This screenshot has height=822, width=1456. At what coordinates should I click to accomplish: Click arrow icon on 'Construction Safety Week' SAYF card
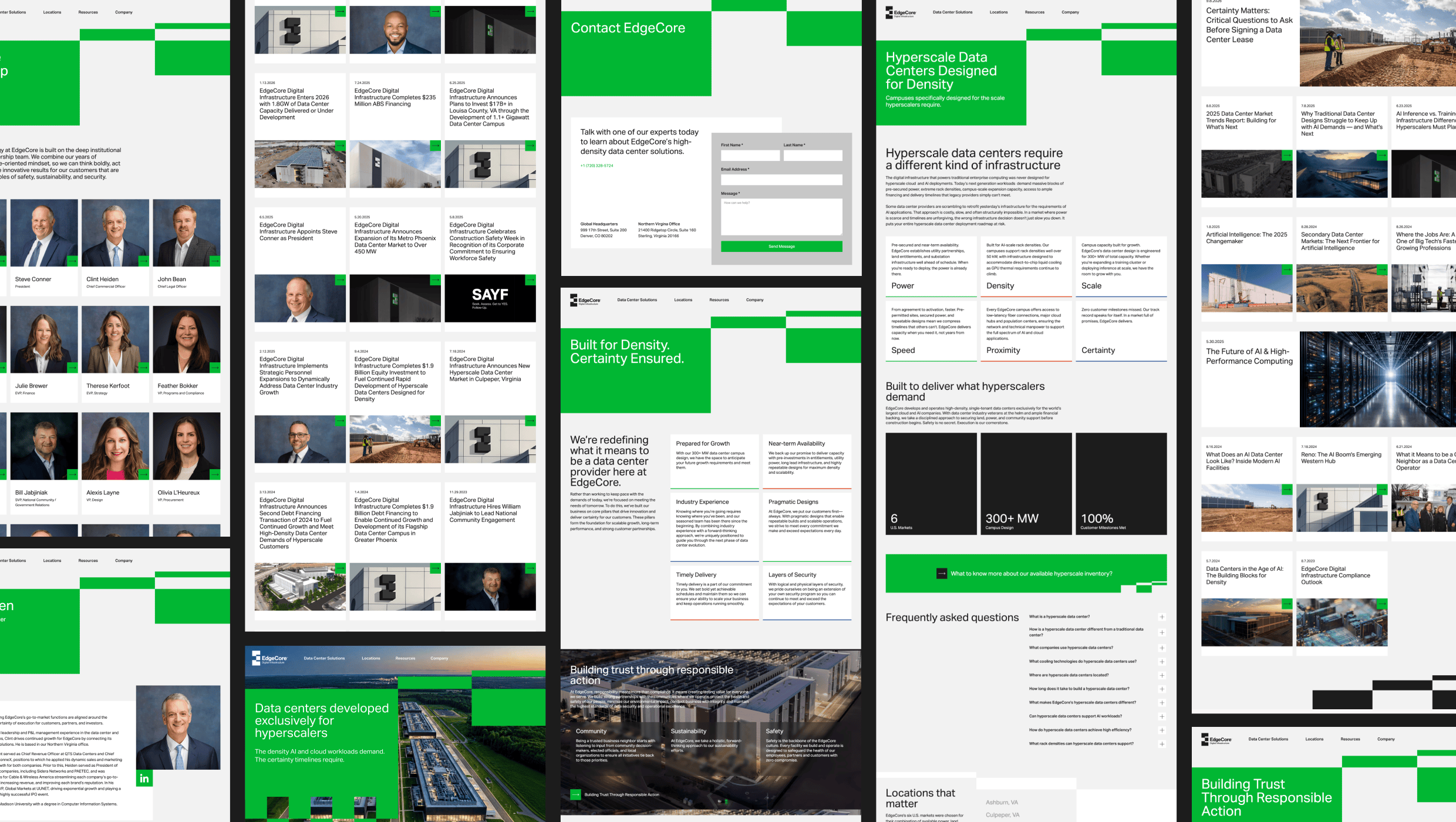pyautogui.click(x=531, y=280)
